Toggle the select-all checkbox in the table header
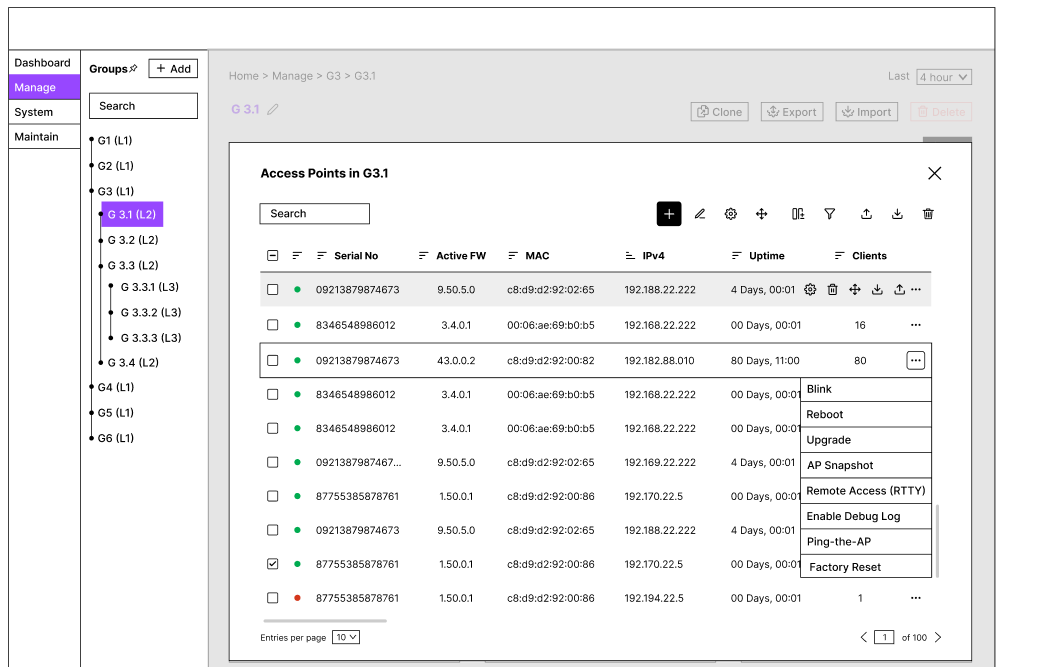The height and width of the screenshot is (667, 1050). [273, 255]
